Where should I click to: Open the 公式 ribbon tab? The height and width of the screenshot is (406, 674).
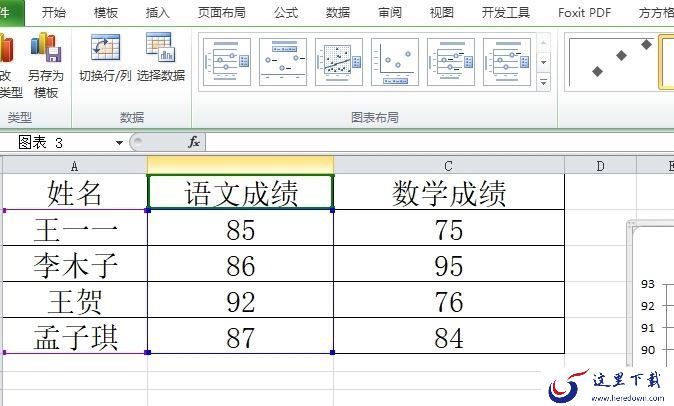point(286,12)
